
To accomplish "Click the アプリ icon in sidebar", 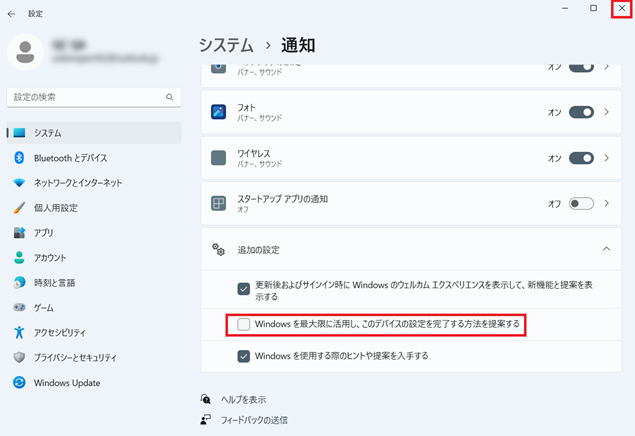I will (19, 232).
